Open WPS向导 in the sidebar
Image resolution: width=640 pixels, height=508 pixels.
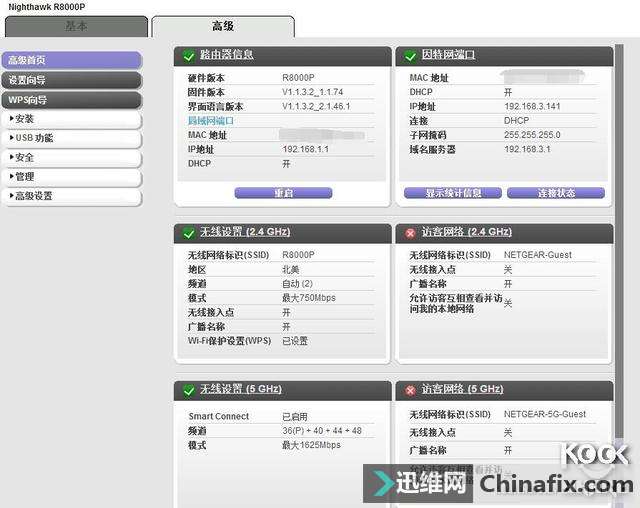tap(72, 100)
